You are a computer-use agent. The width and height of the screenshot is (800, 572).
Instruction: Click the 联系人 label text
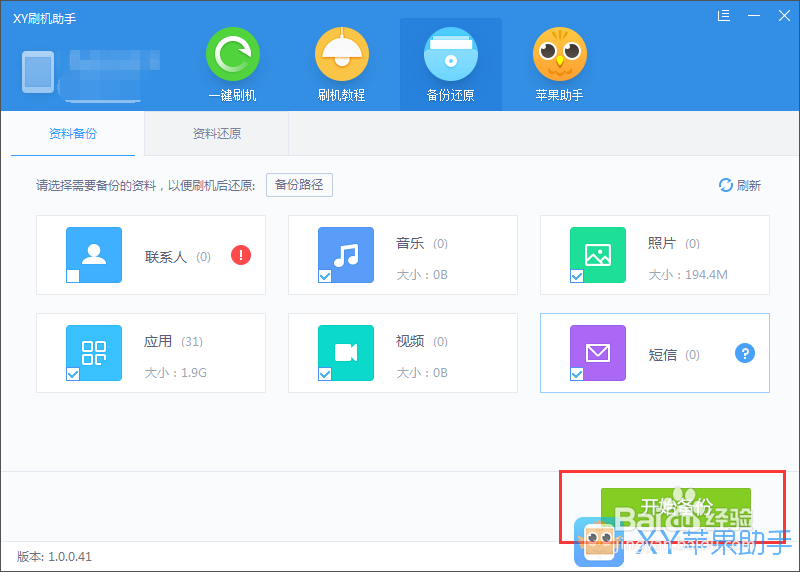pyautogui.click(x=166, y=257)
